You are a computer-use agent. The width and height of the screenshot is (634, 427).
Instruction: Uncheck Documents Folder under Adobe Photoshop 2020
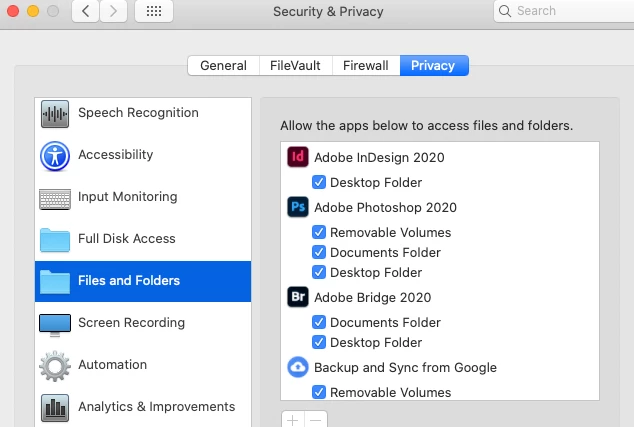point(319,252)
